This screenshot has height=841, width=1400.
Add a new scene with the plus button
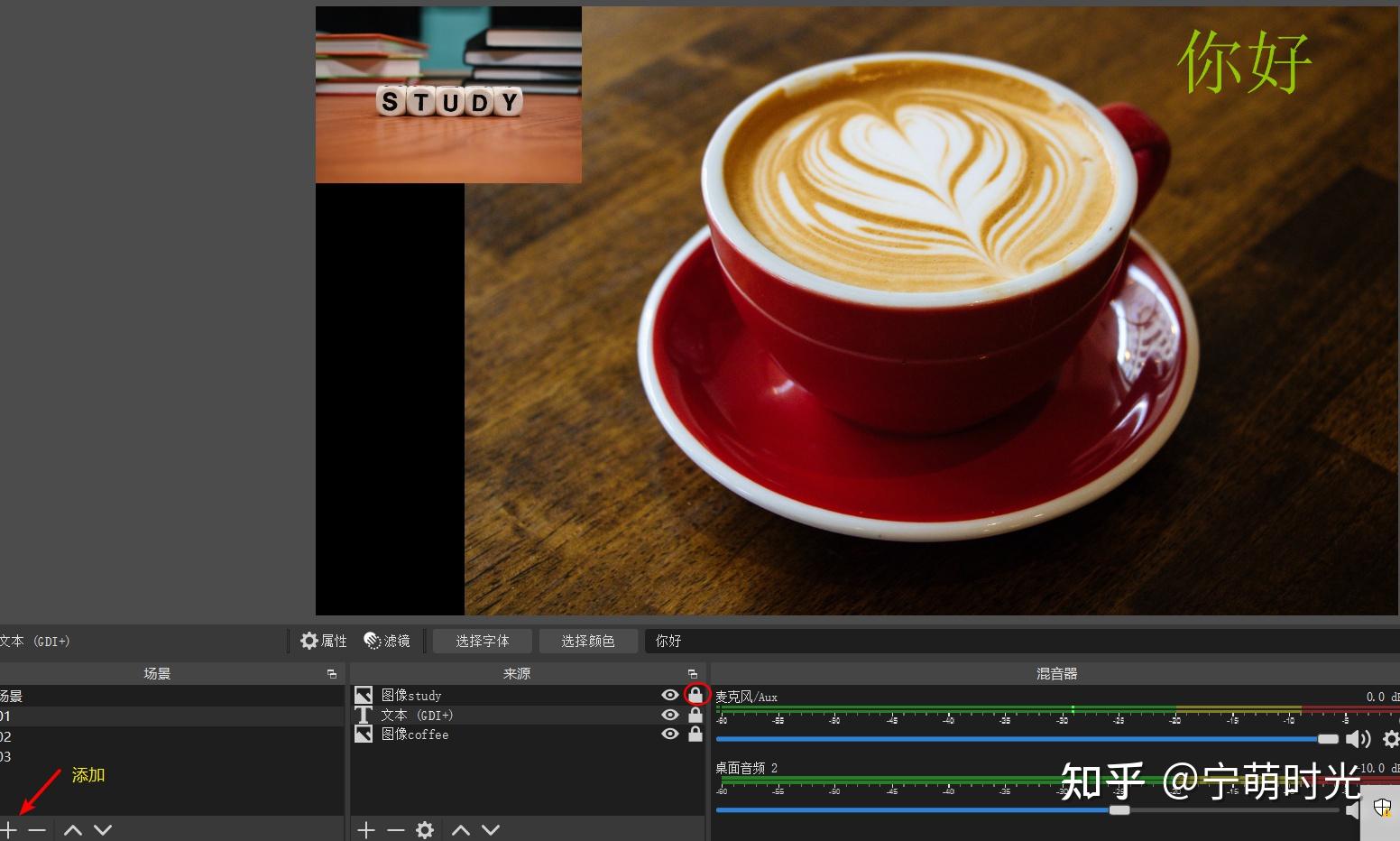pos(8,829)
